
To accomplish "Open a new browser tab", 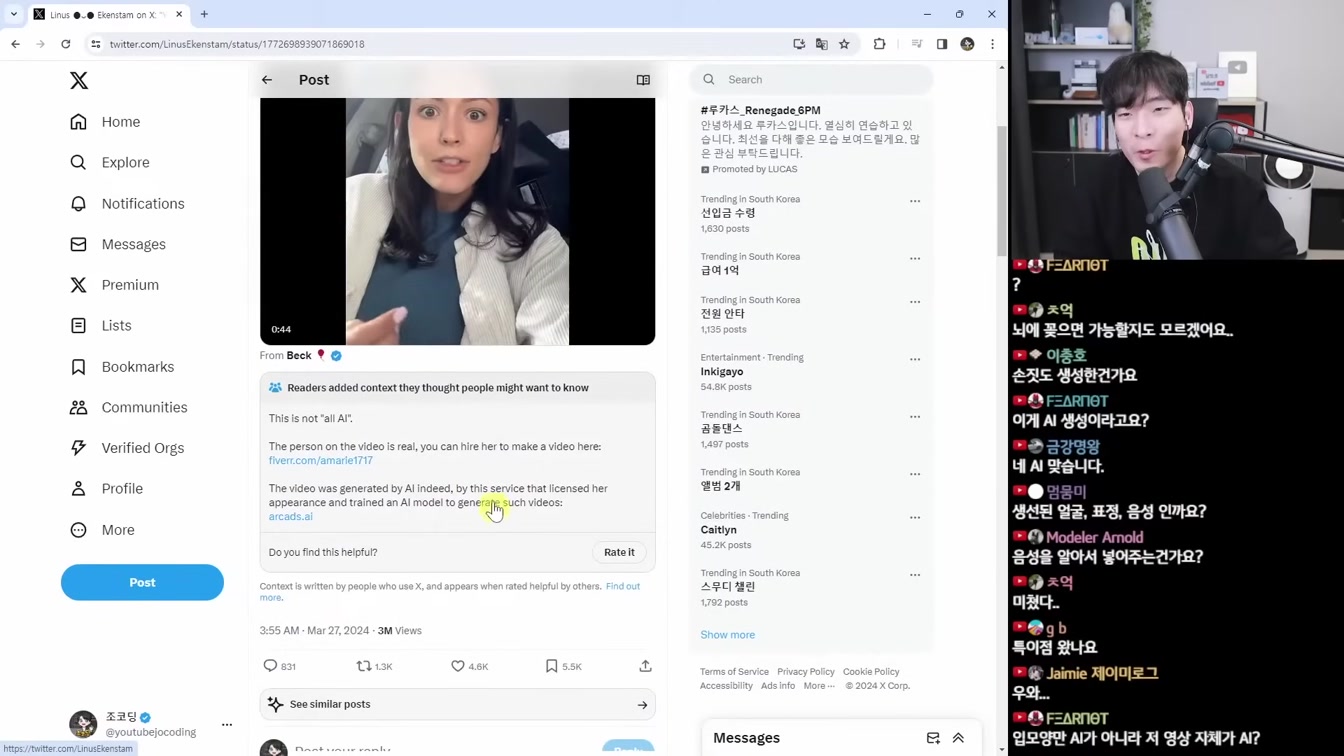I will pos(204,14).
